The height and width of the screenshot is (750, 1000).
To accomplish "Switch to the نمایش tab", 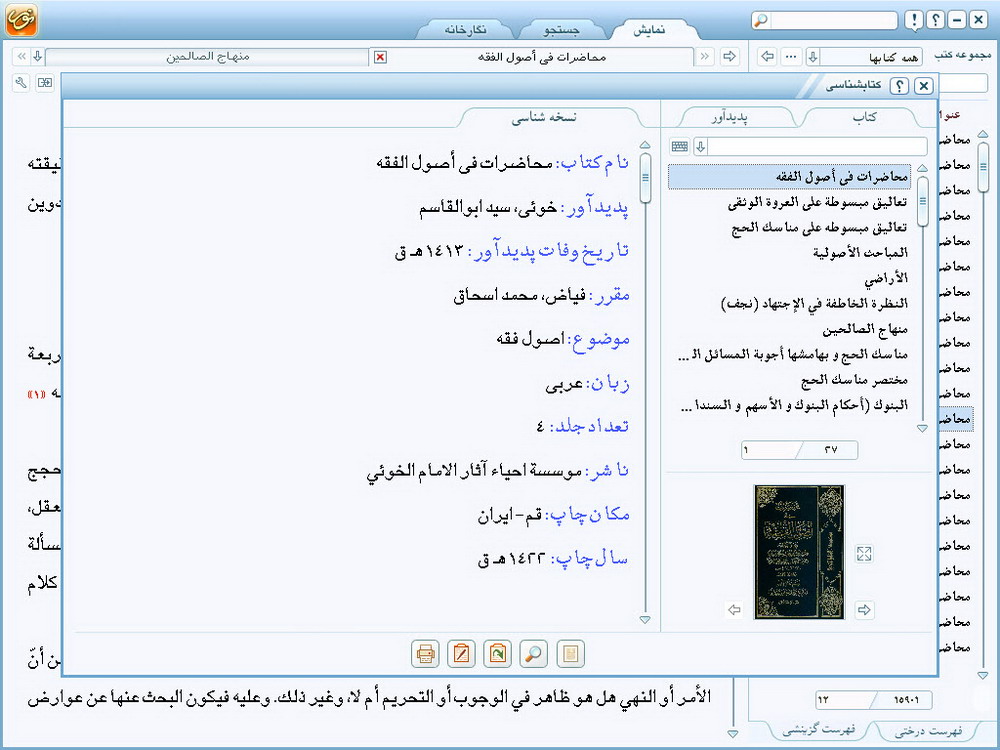I will point(649,30).
